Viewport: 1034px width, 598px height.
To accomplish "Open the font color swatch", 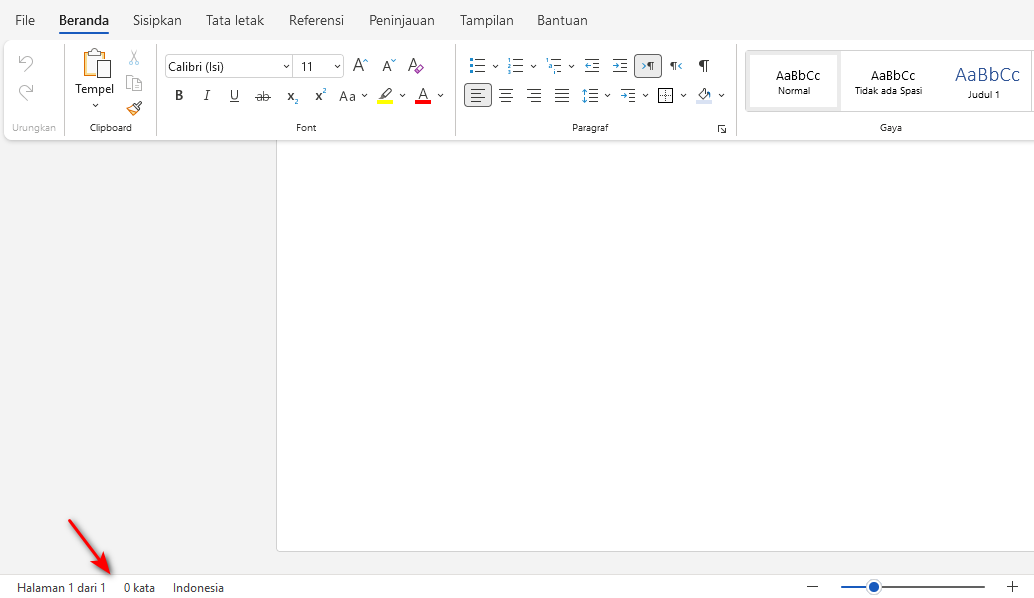I will pyautogui.click(x=423, y=95).
